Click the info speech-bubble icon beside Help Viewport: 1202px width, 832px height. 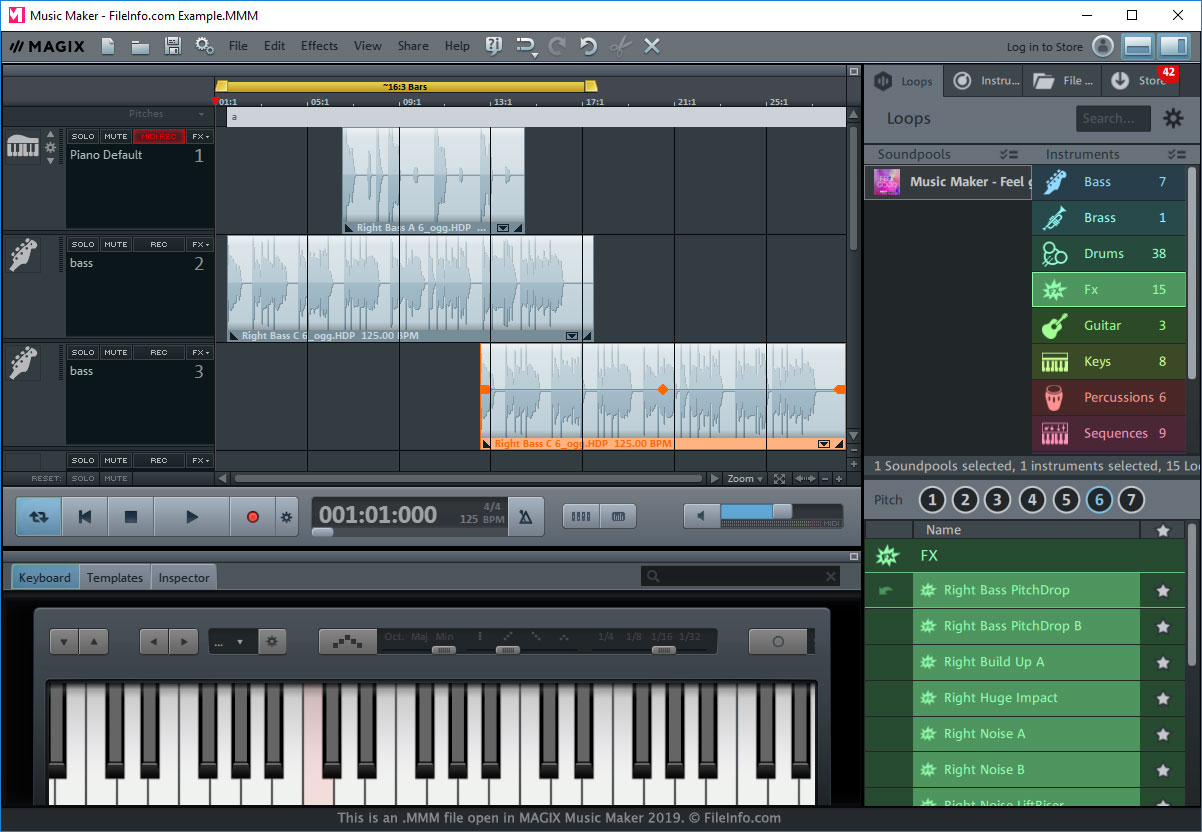tap(493, 46)
